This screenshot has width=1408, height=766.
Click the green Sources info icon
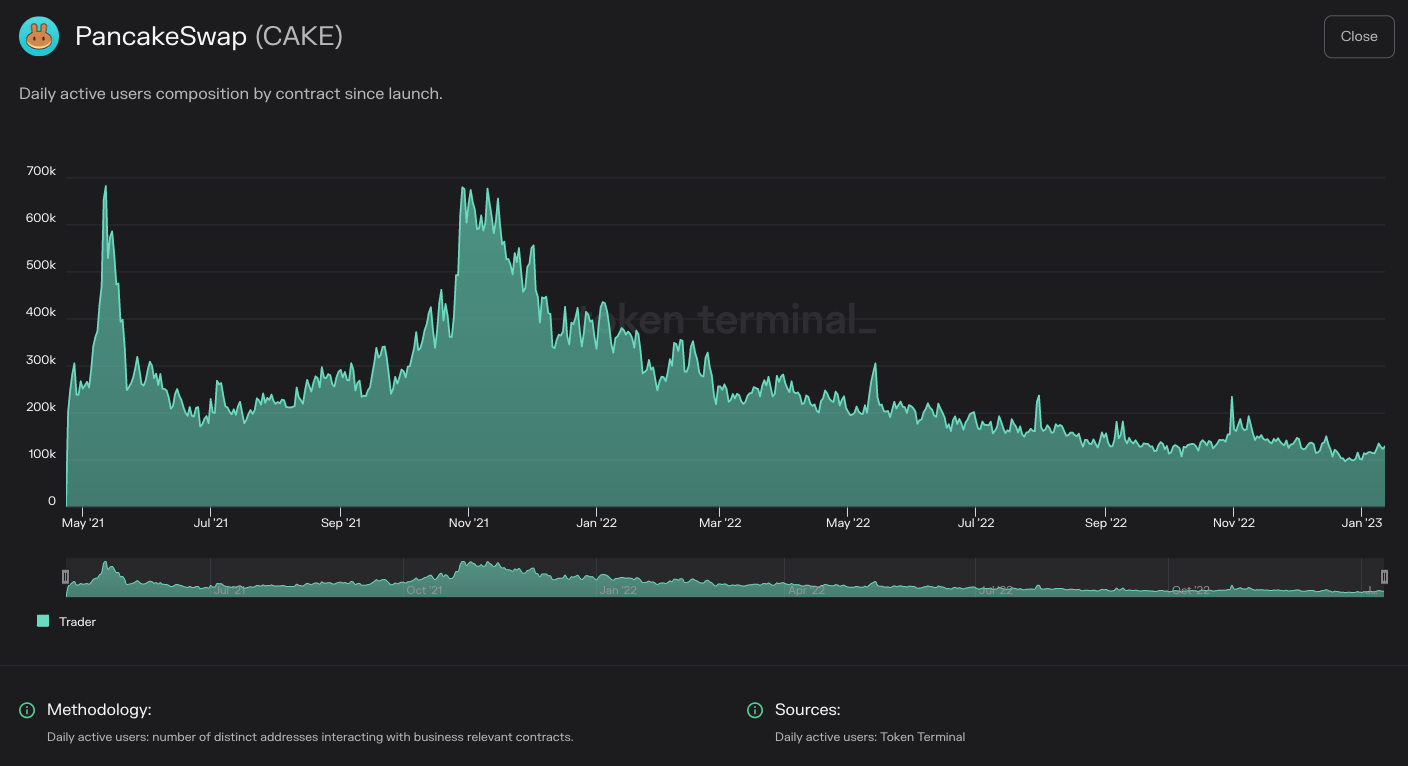(x=753, y=710)
